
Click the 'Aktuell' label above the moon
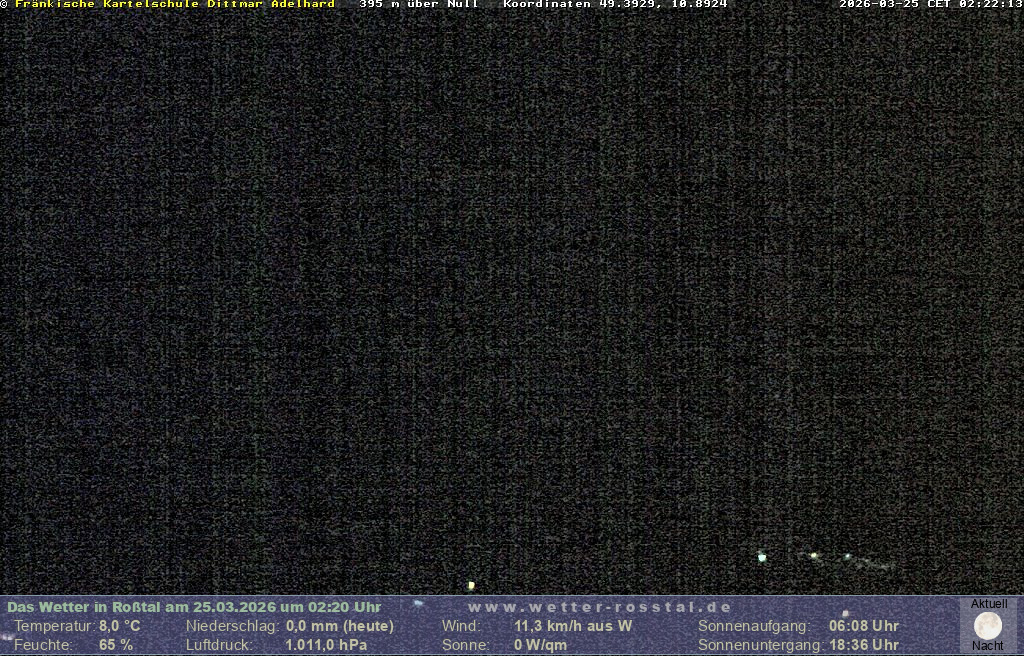[x=989, y=604]
